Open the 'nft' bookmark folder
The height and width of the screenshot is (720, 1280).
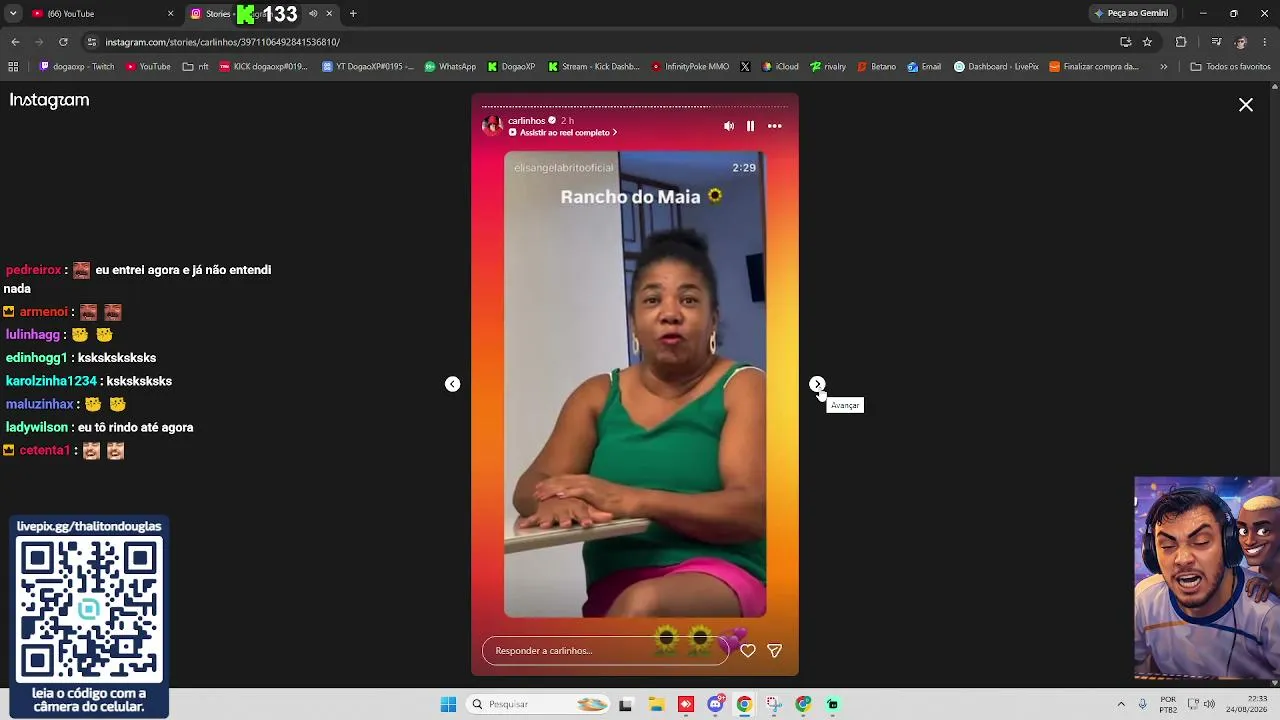[x=196, y=67]
